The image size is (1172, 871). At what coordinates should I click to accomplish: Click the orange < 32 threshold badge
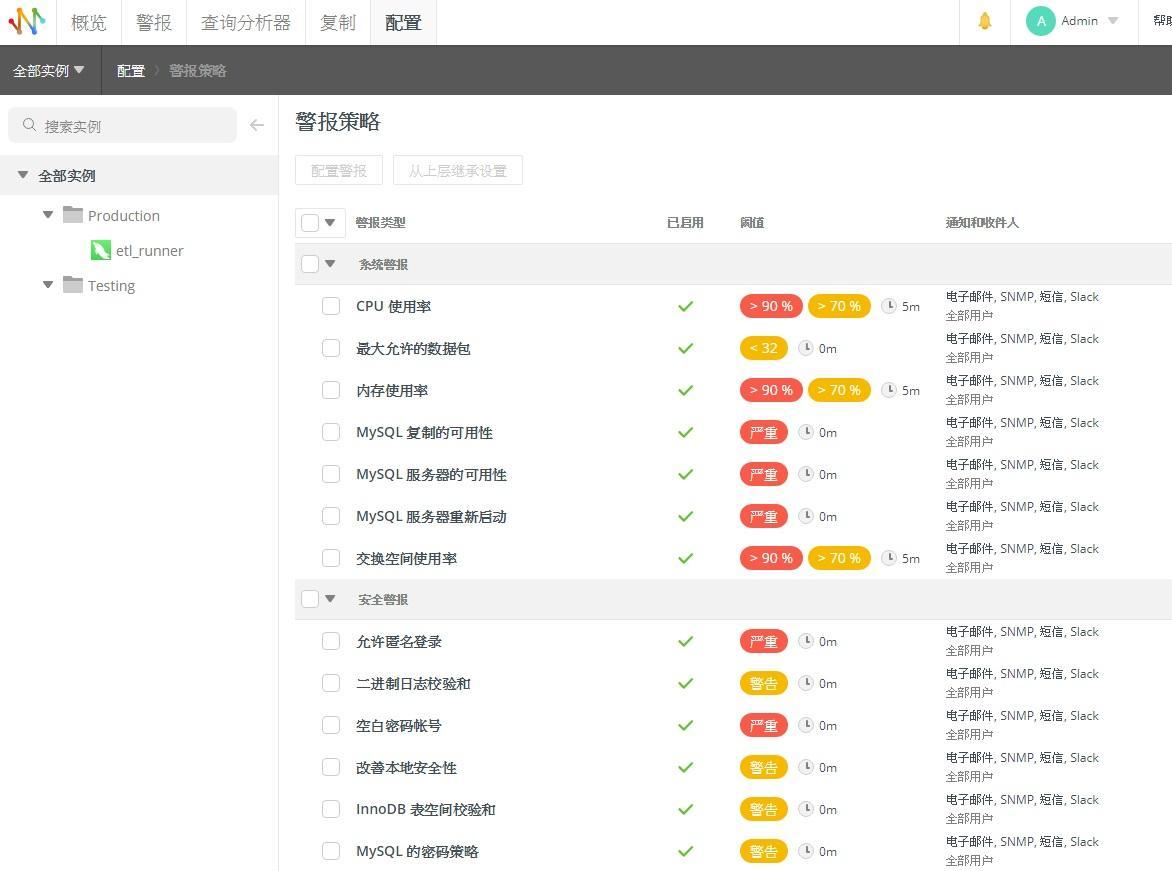pyautogui.click(x=763, y=348)
